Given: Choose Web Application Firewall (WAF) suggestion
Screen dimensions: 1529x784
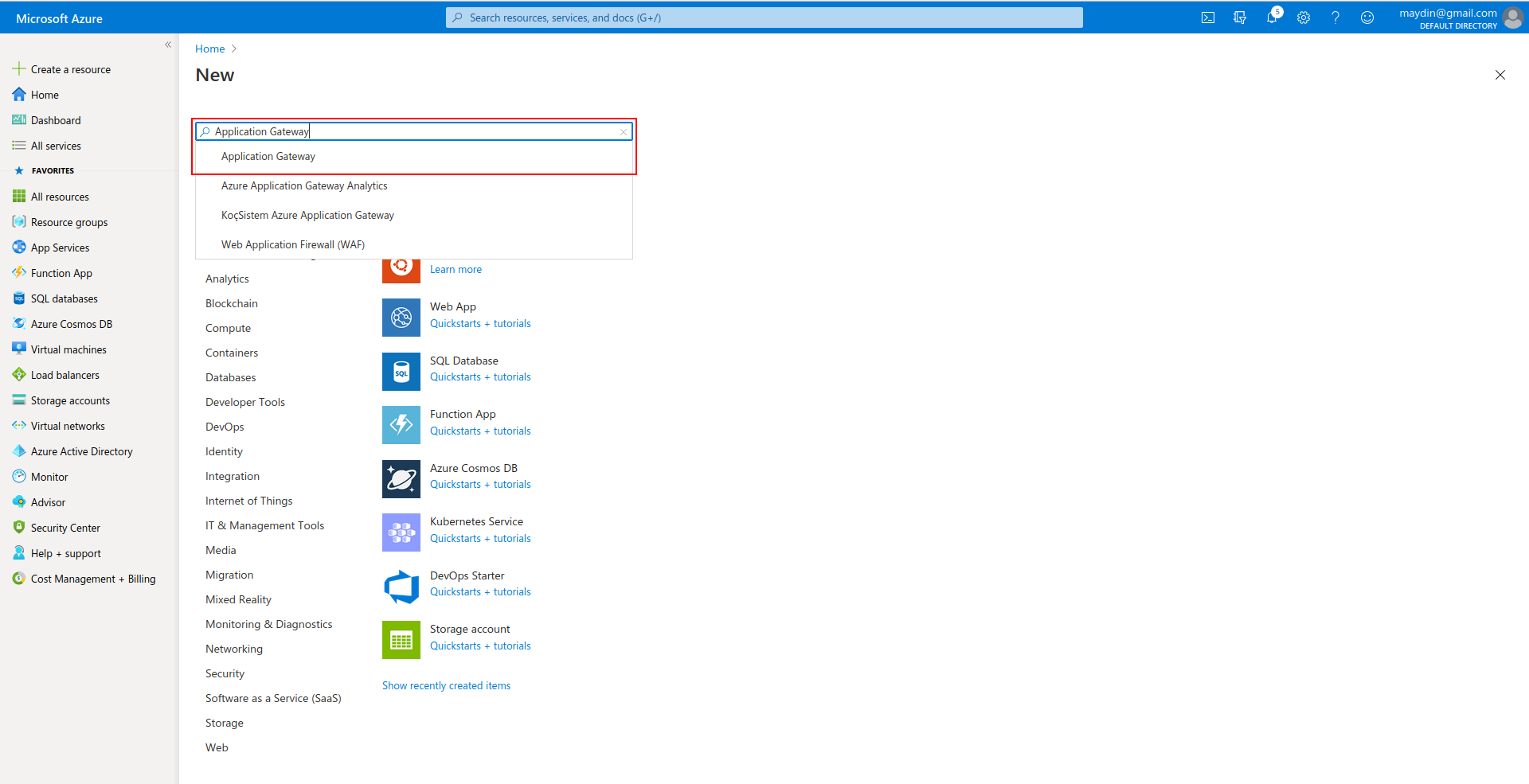Looking at the screenshot, I should (414, 245).
